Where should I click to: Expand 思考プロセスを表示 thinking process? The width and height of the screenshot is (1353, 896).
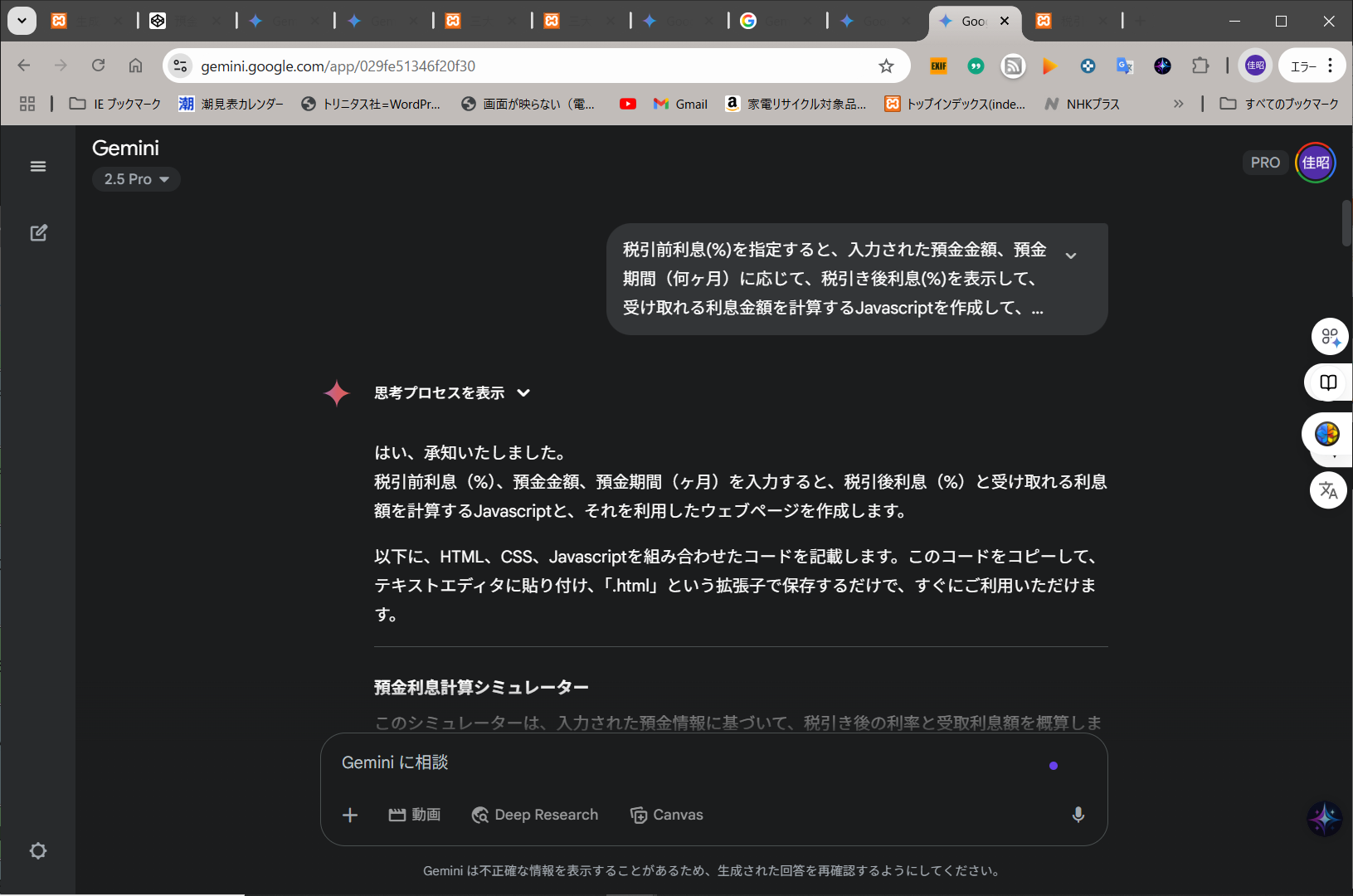452,393
